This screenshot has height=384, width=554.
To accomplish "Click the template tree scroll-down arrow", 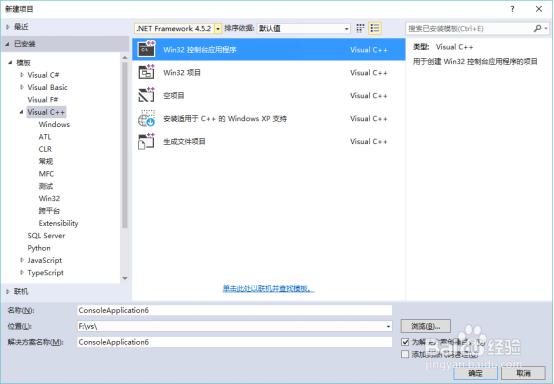I will click(125, 278).
